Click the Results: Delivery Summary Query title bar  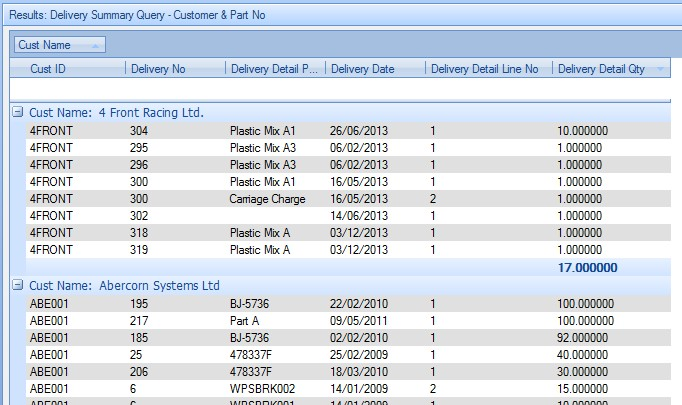138,15
